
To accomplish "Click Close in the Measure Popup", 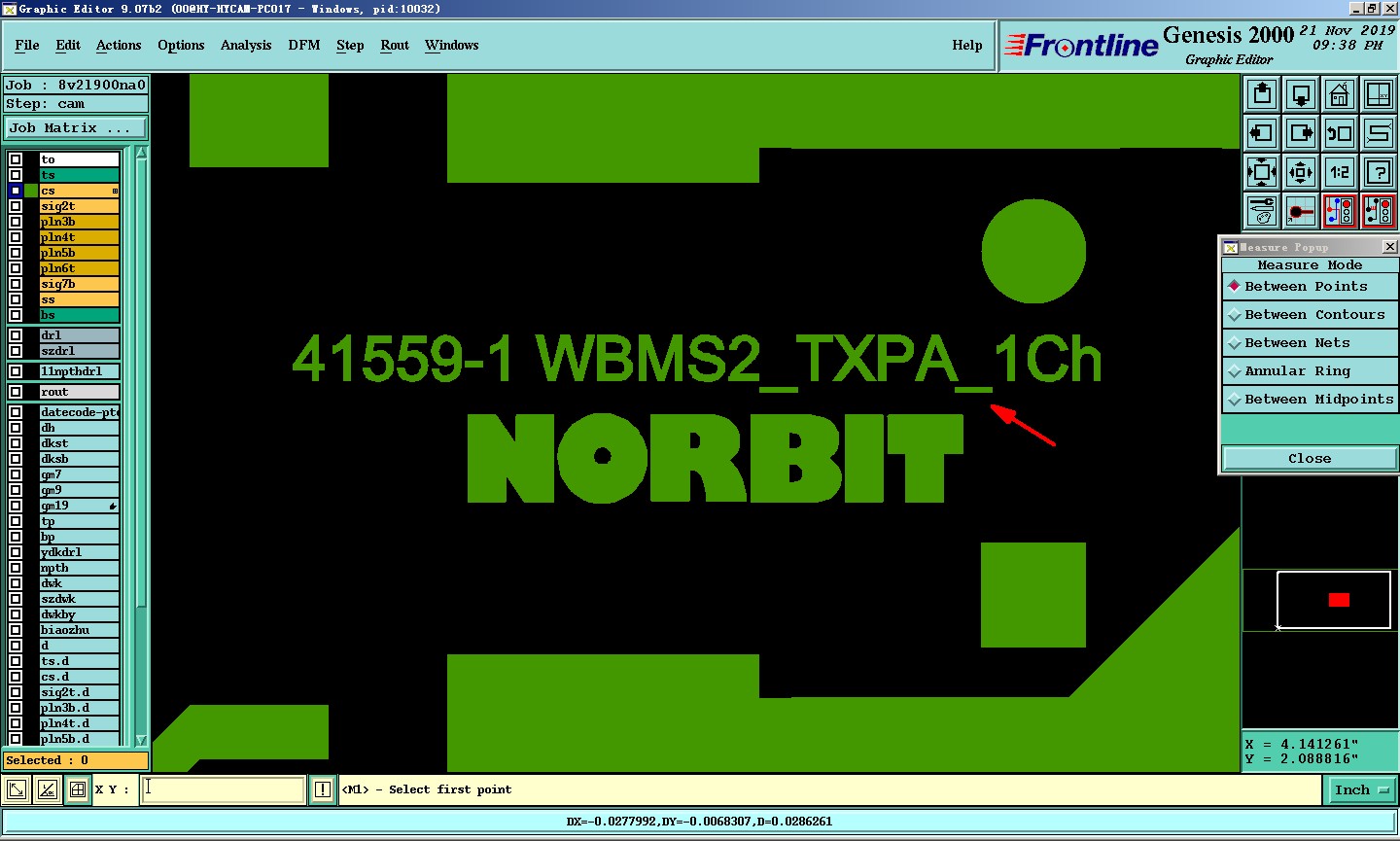I will coord(1310,458).
